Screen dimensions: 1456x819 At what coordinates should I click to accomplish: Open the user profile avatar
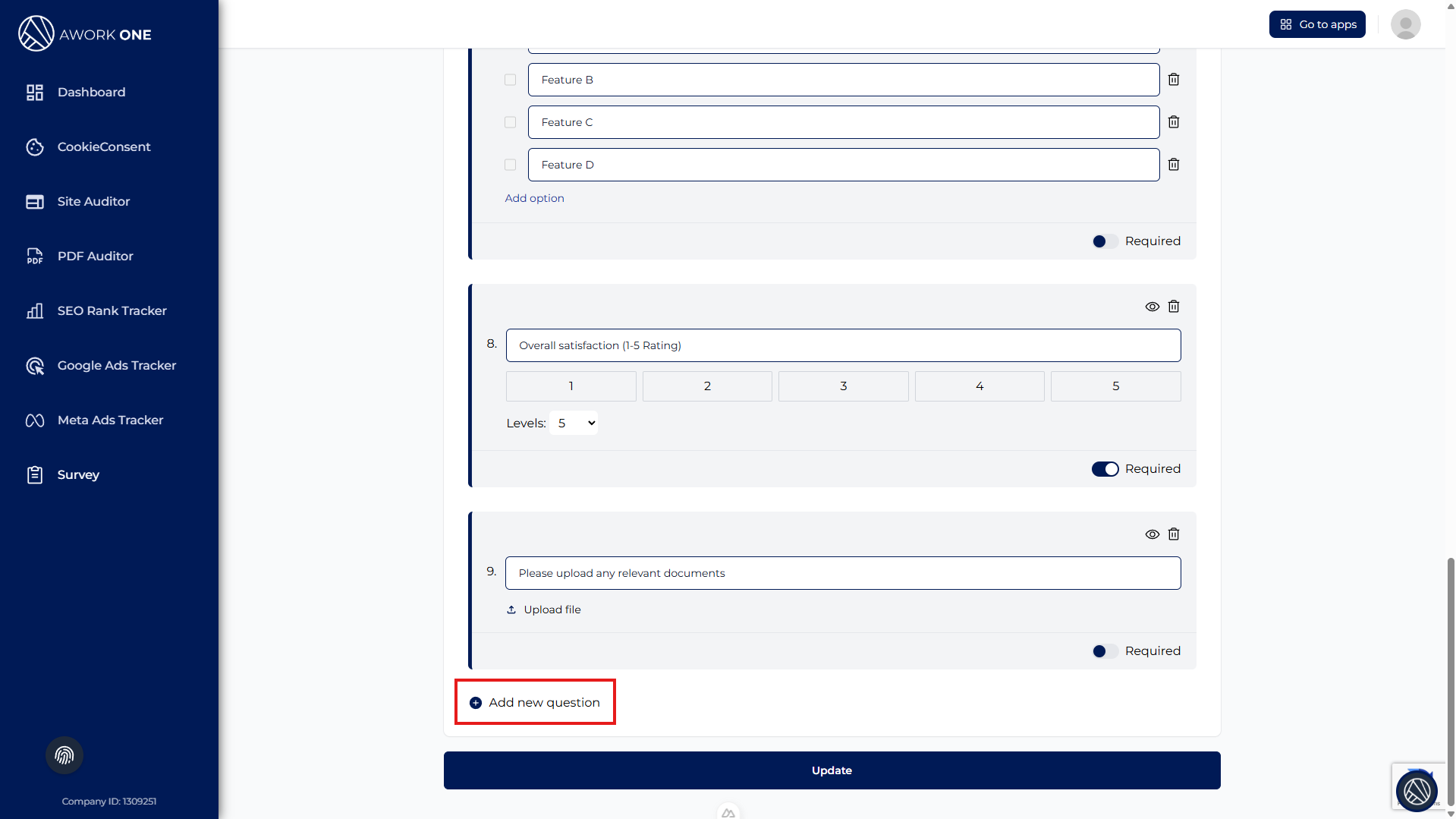[1404, 24]
